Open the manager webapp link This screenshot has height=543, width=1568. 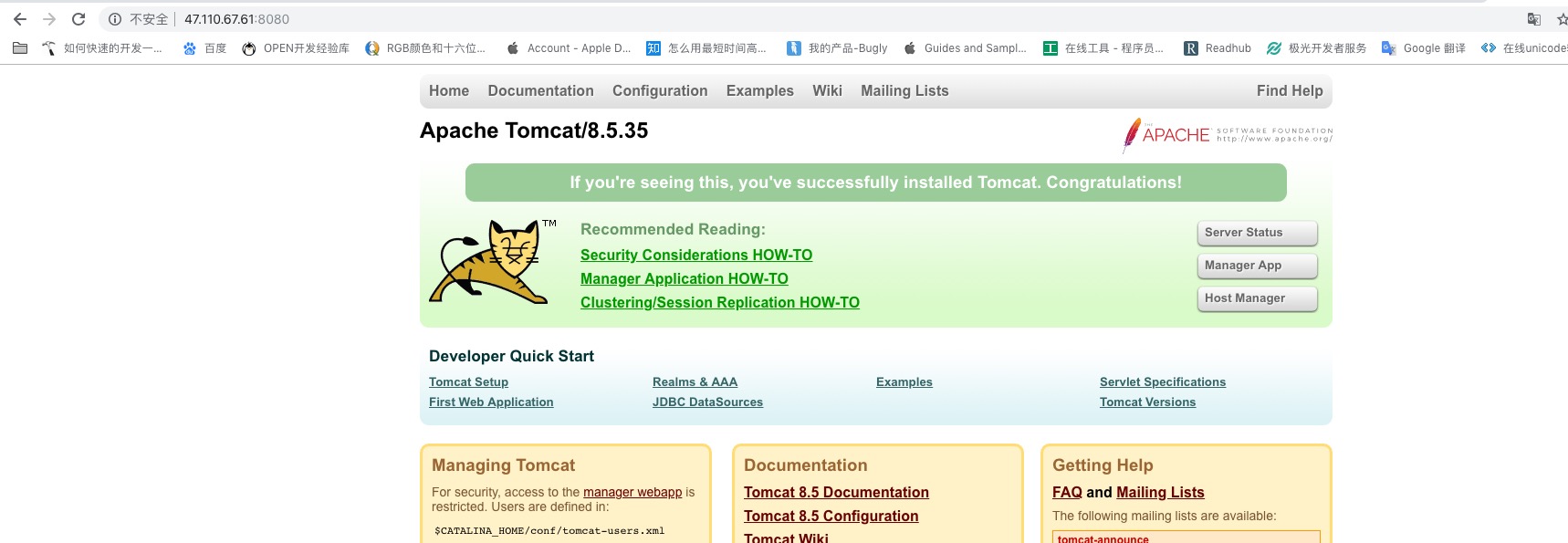[632, 492]
